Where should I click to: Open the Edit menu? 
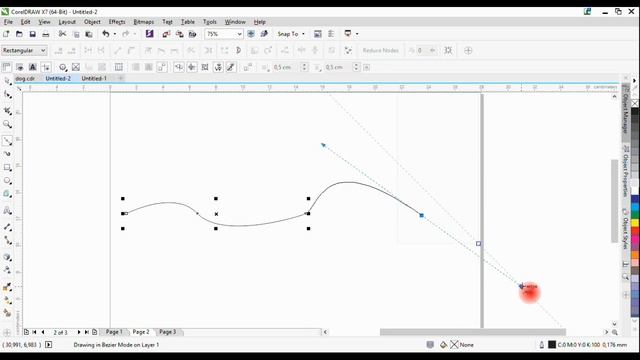(x=26, y=22)
